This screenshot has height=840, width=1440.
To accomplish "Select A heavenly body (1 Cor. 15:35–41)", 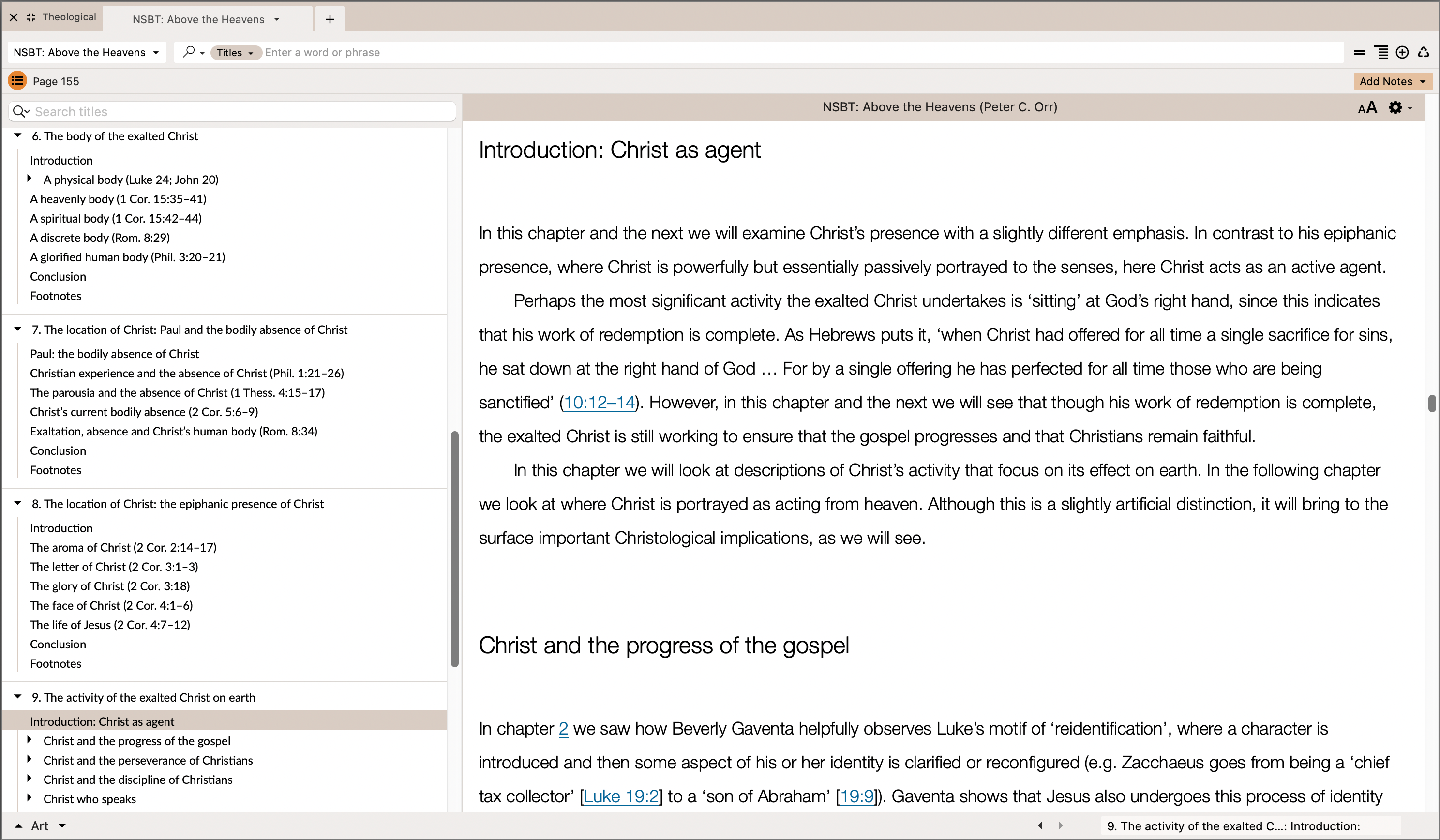I will coord(118,199).
